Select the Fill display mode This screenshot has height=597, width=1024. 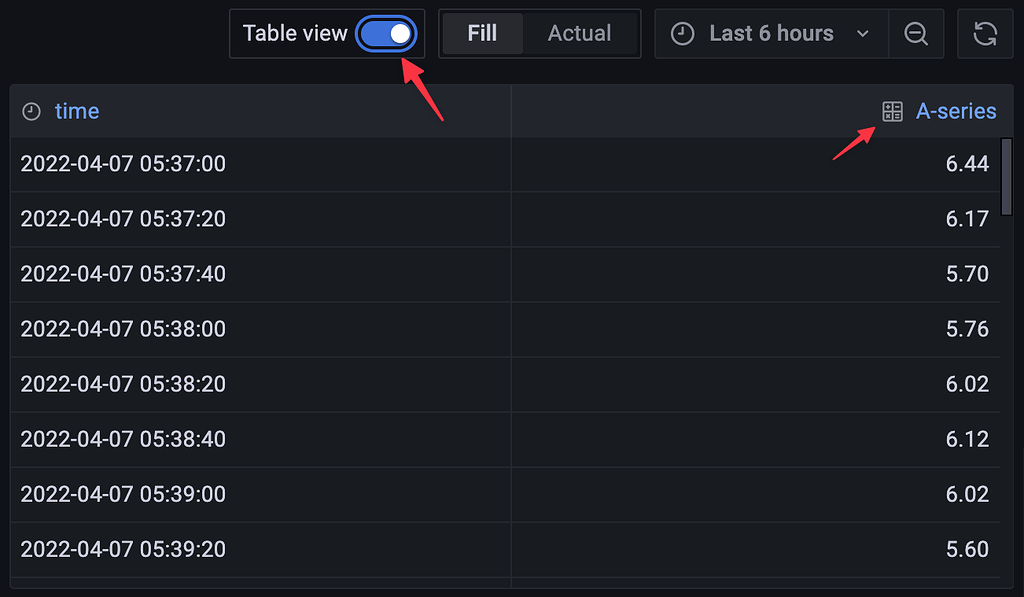(482, 34)
